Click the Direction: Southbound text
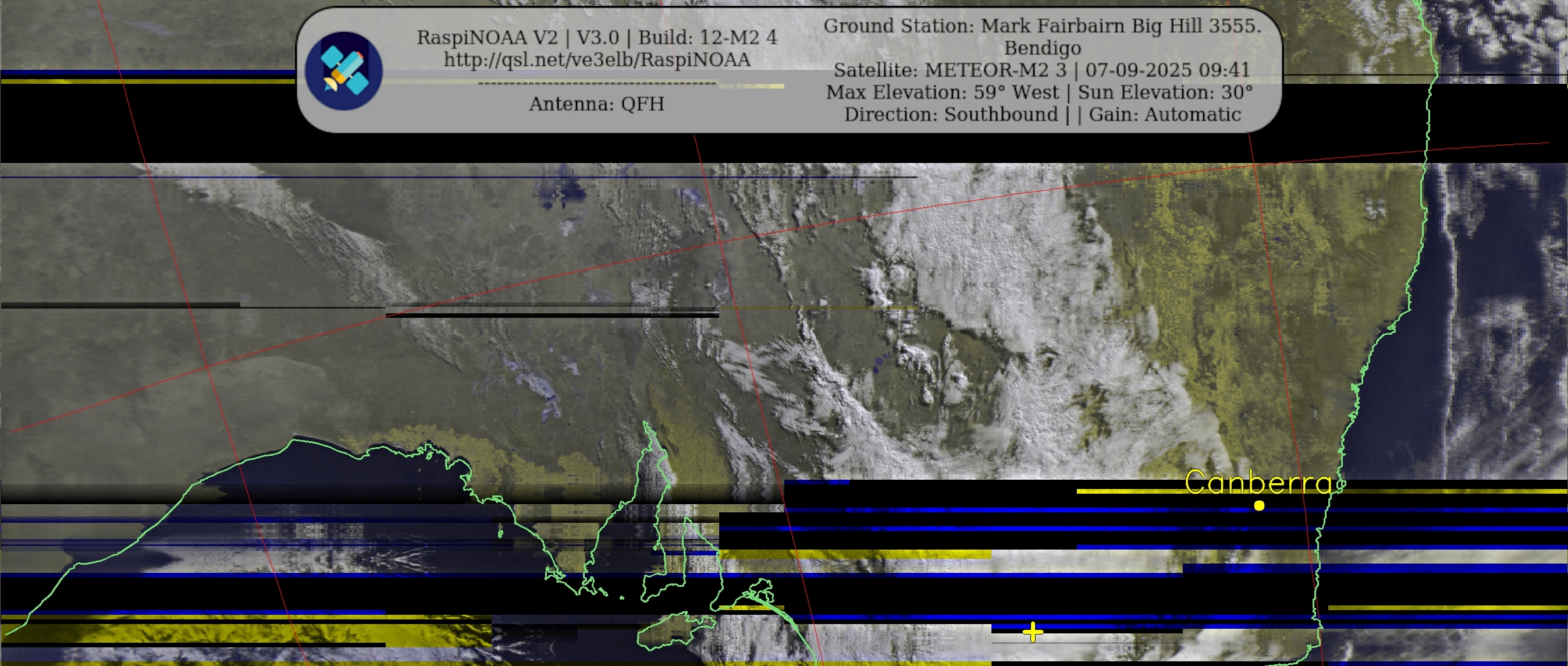Image resolution: width=1568 pixels, height=666 pixels. click(951, 115)
